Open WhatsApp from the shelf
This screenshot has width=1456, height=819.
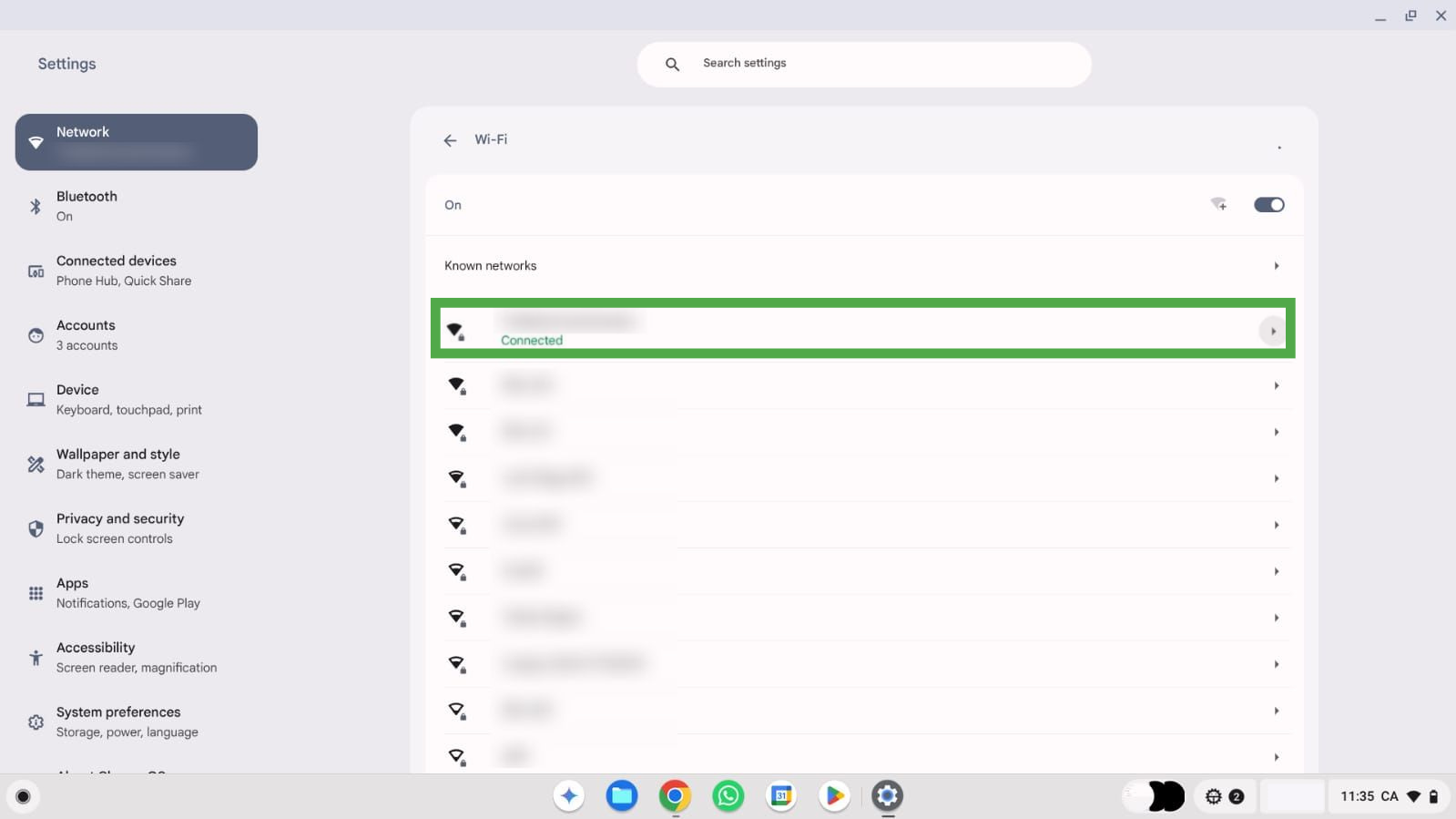(x=728, y=796)
